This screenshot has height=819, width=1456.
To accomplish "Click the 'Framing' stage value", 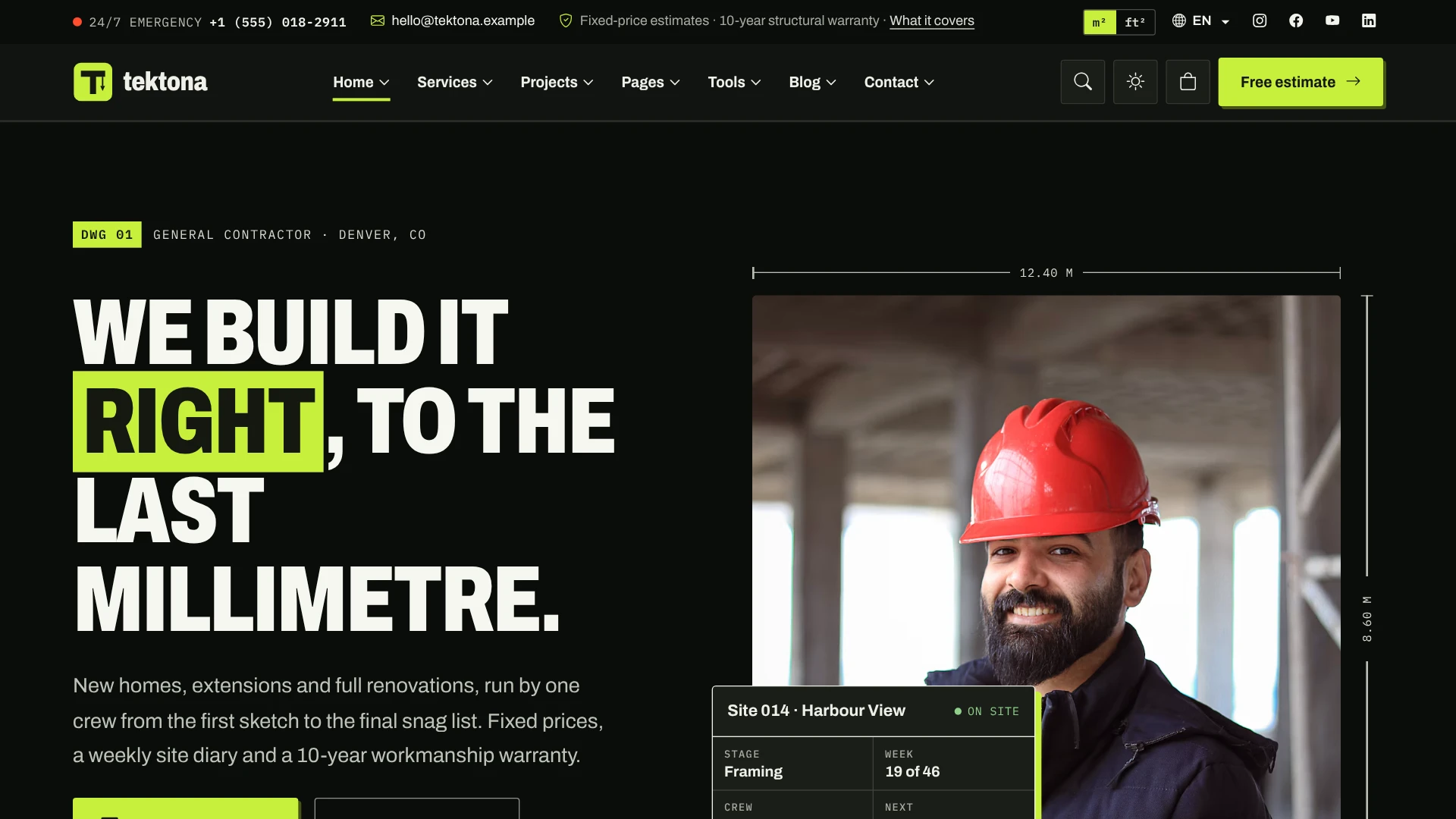I will pyautogui.click(x=753, y=771).
